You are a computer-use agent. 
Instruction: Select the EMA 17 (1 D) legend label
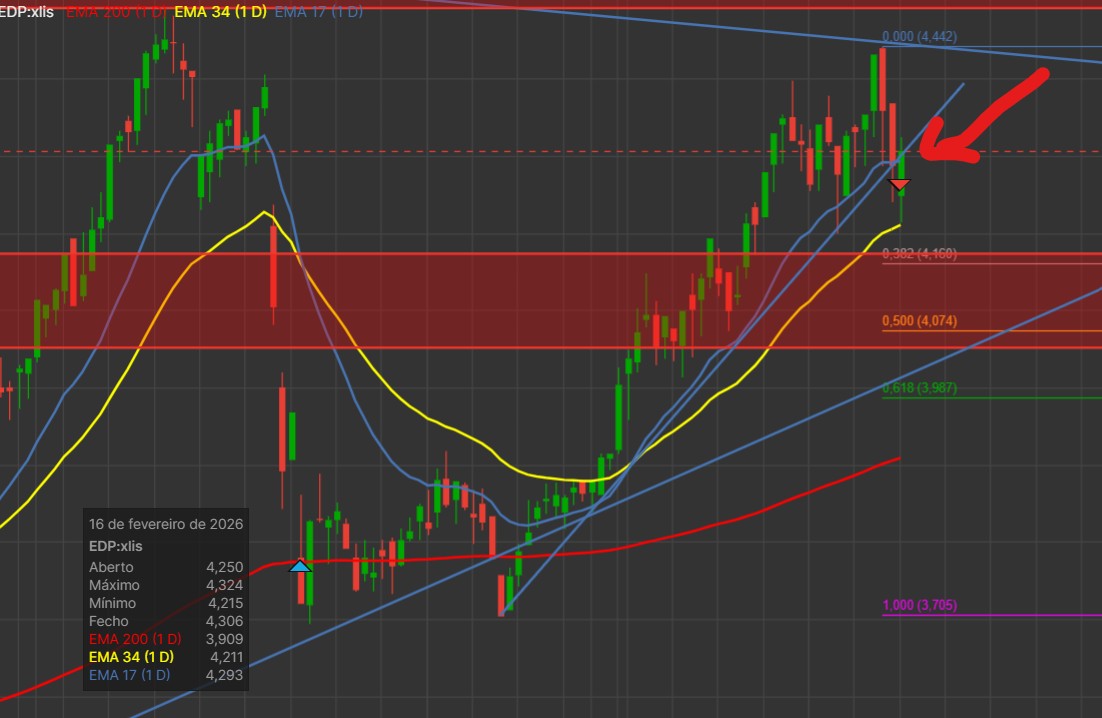point(318,11)
